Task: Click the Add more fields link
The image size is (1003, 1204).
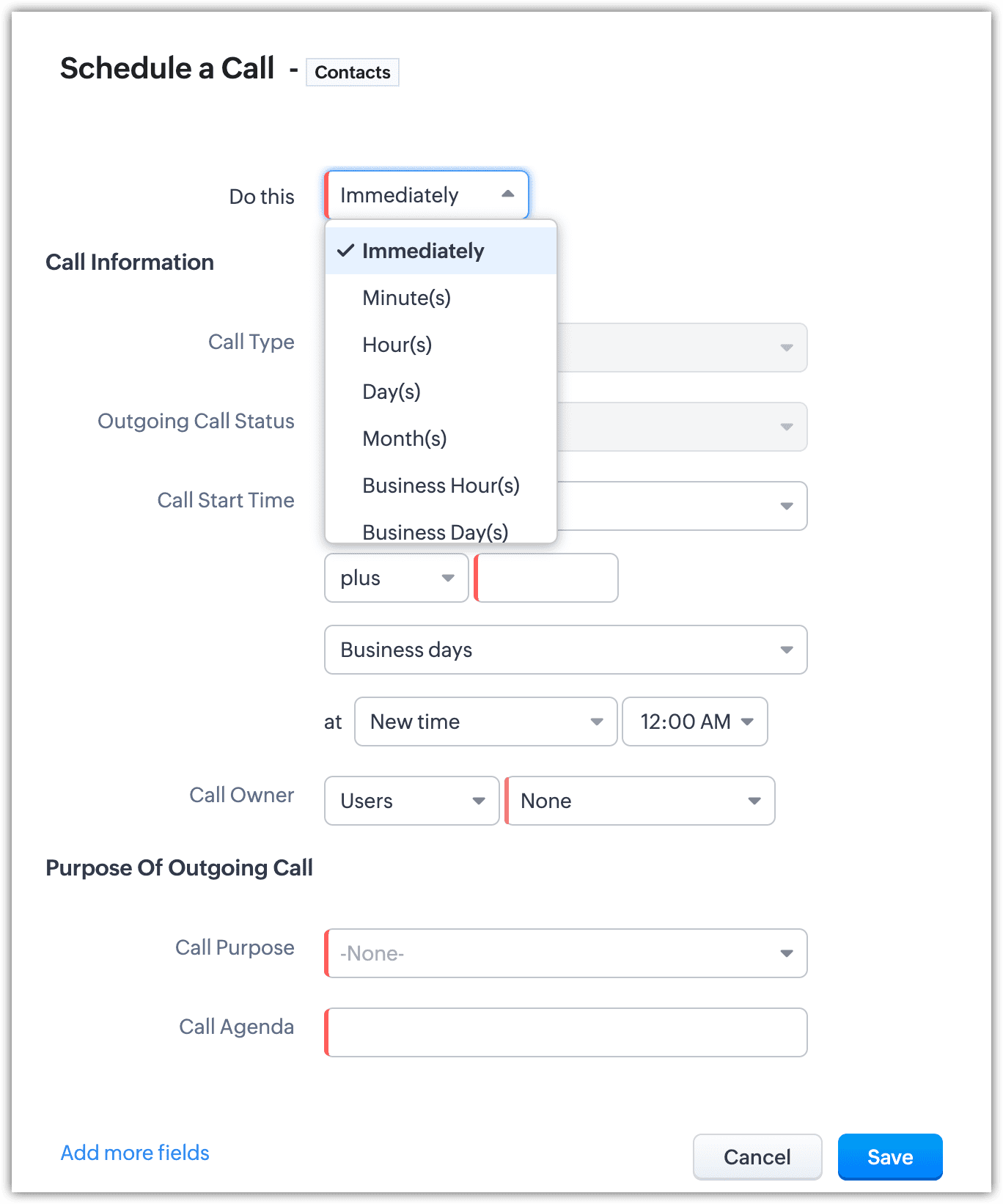Action: [135, 1153]
